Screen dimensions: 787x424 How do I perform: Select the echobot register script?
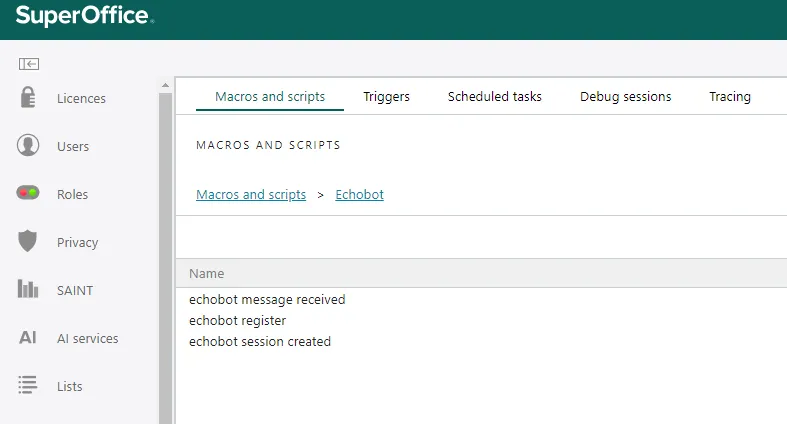pyautogui.click(x=237, y=321)
